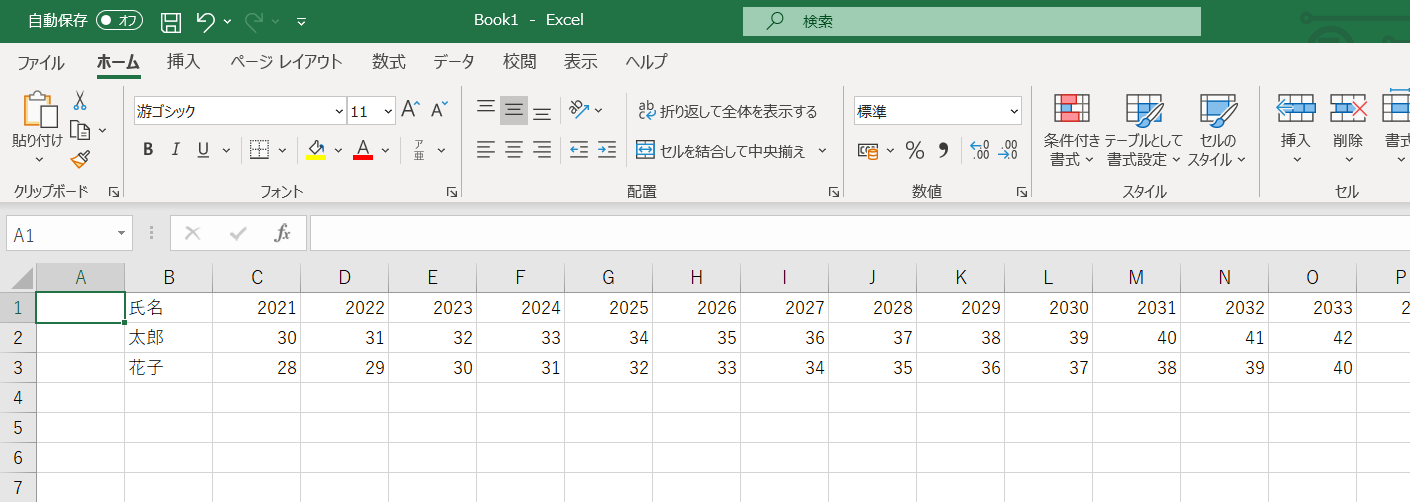Click Align Right icon
1410x502 pixels.
(x=542, y=150)
